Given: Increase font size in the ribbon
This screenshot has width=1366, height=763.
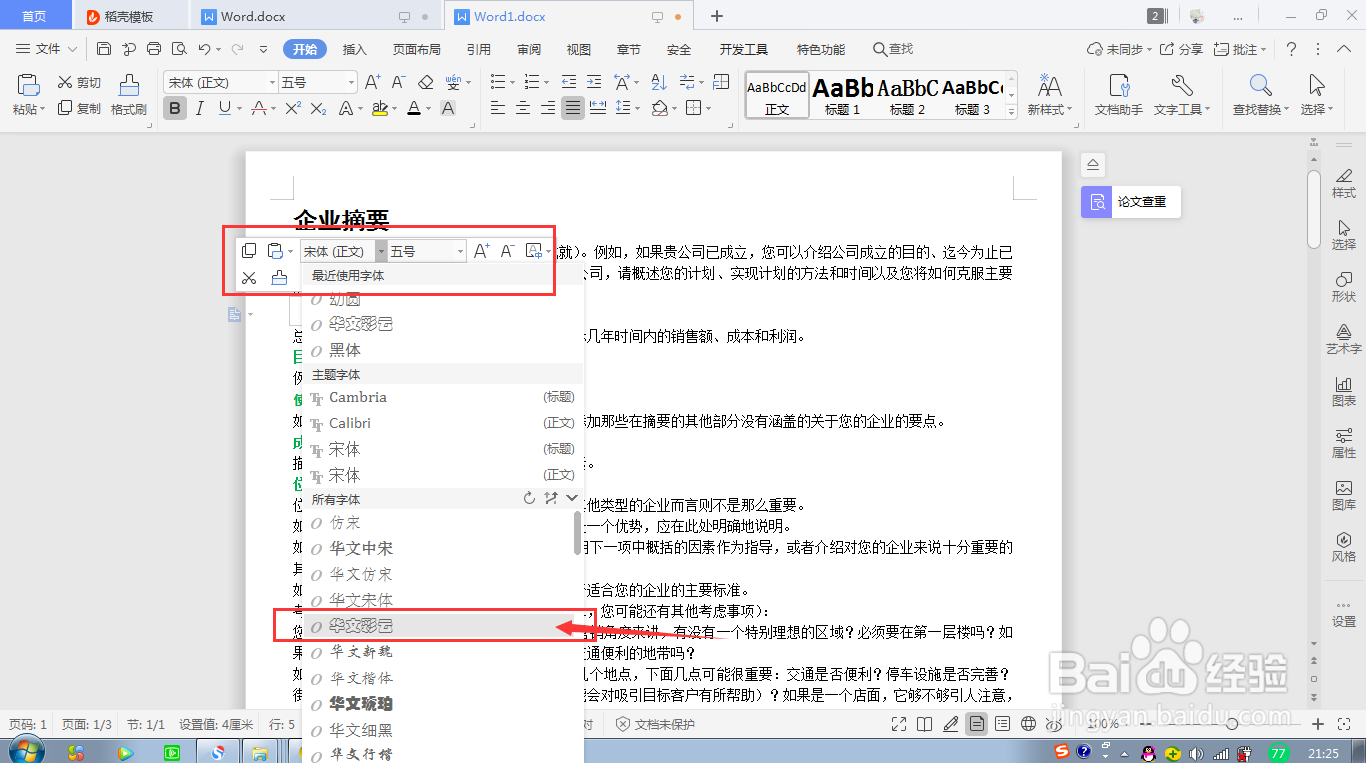Looking at the screenshot, I should (x=372, y=82).
